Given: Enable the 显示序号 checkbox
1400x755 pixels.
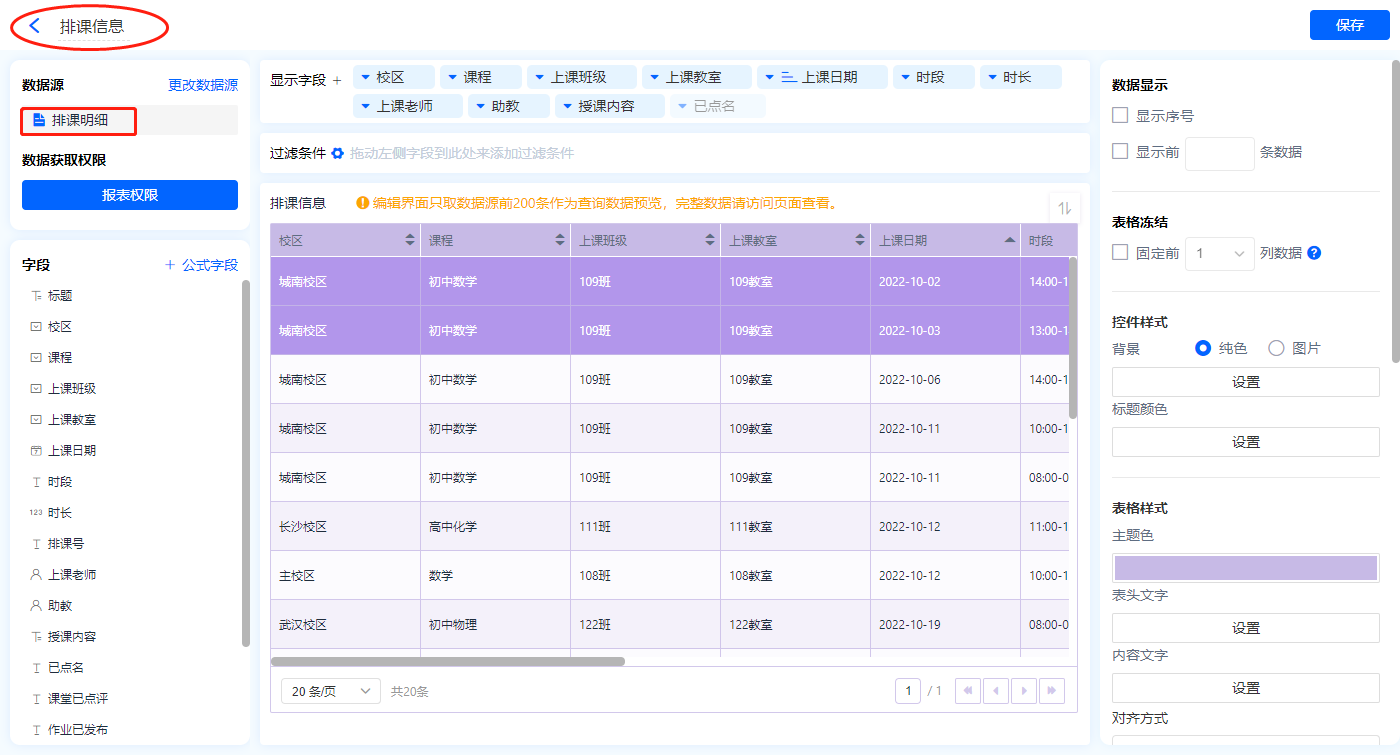Looking at the screenshot, I should tap(1120, 116).
